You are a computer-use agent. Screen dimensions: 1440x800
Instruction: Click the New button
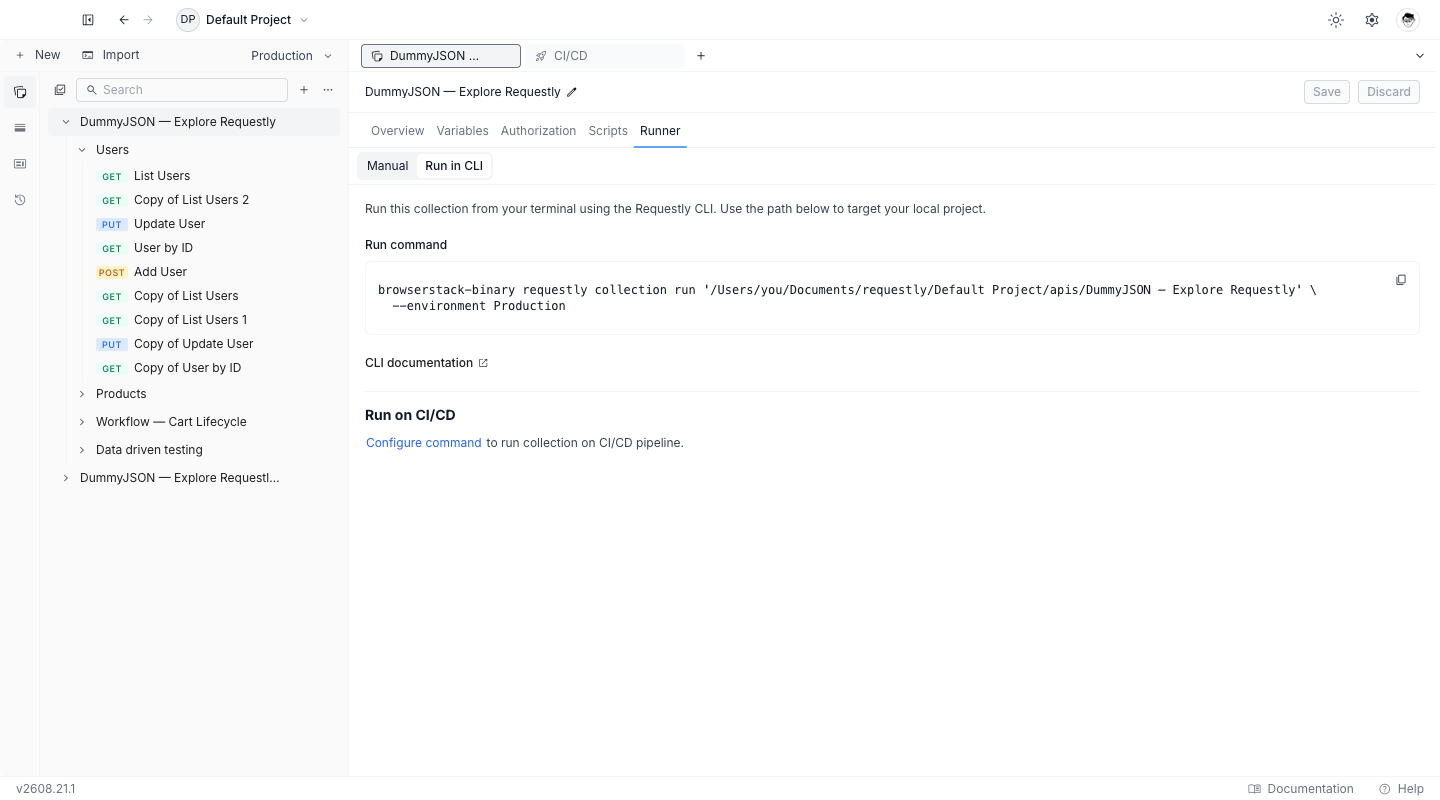pyautogui.click(x=38, y=56)
